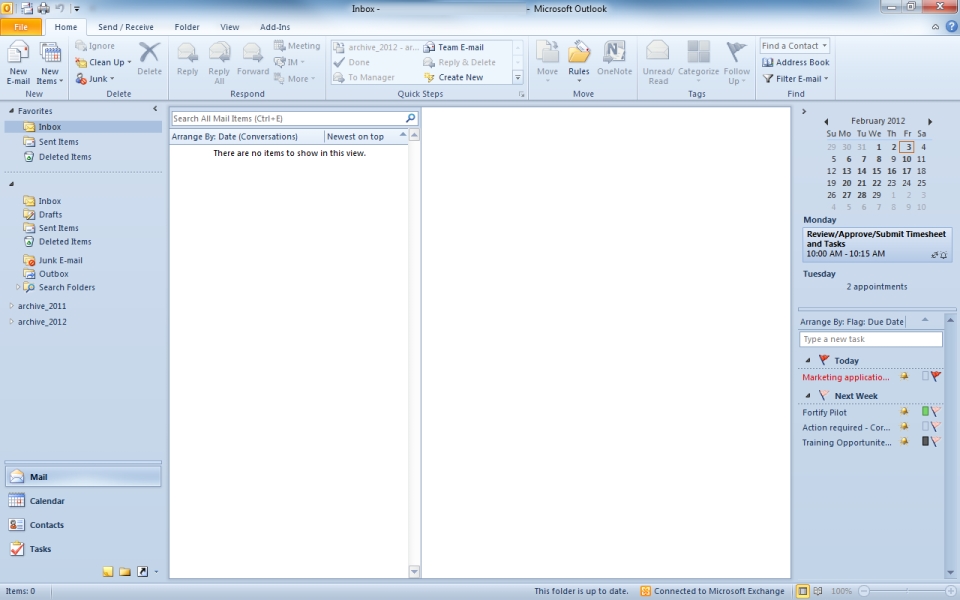Minimize the ribbon with caret
The width and height of the screenshot is (960, 600).
click(x=936, y=27)
